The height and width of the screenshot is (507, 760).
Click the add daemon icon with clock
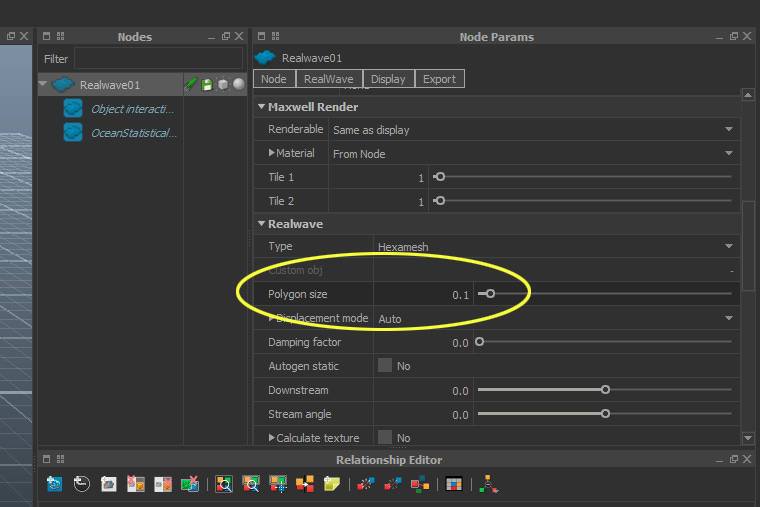click(81, 484)
